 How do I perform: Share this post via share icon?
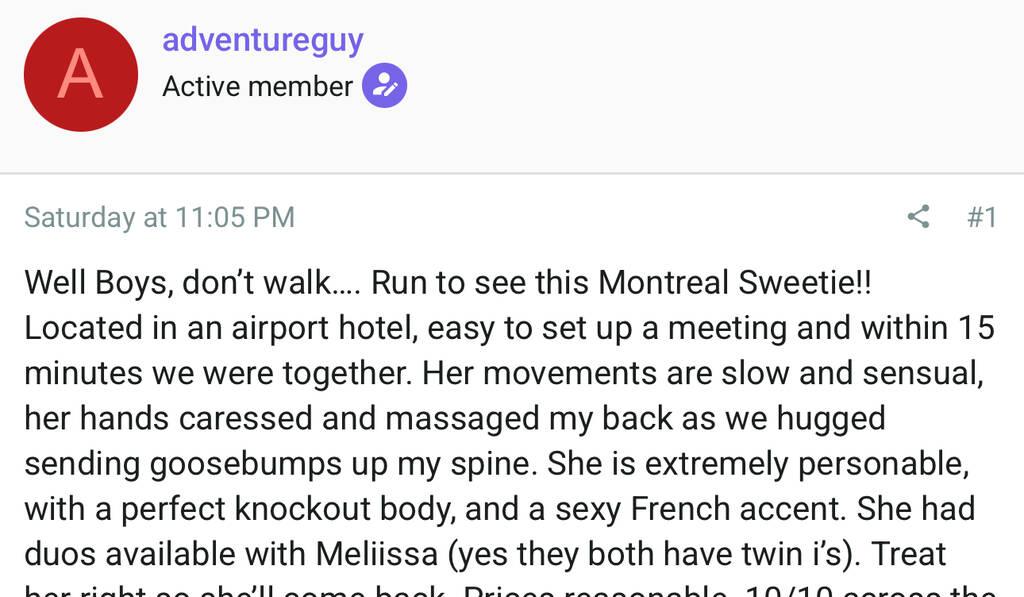pyautogui.click(x=917, y=216)
